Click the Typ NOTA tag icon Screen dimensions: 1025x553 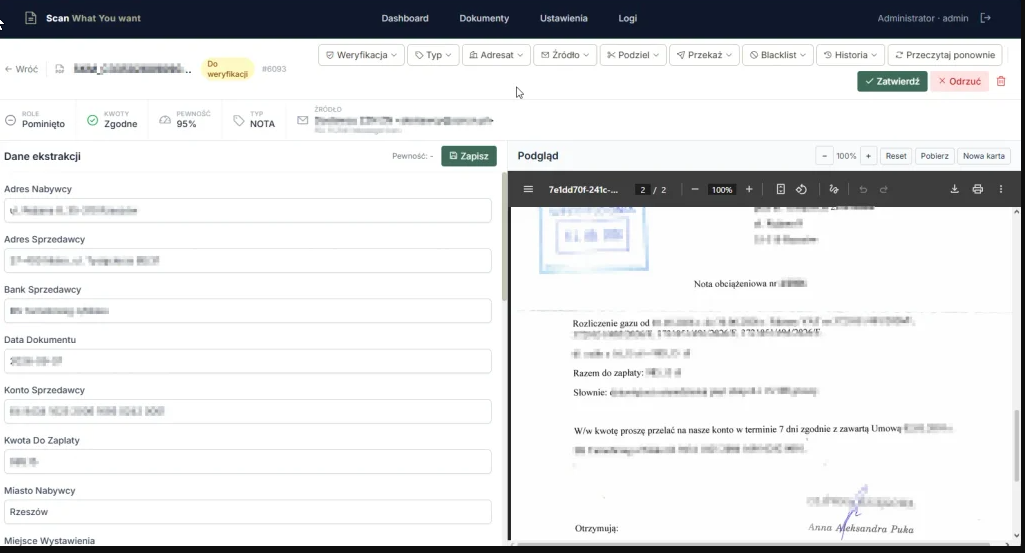(x=239, y=120)
